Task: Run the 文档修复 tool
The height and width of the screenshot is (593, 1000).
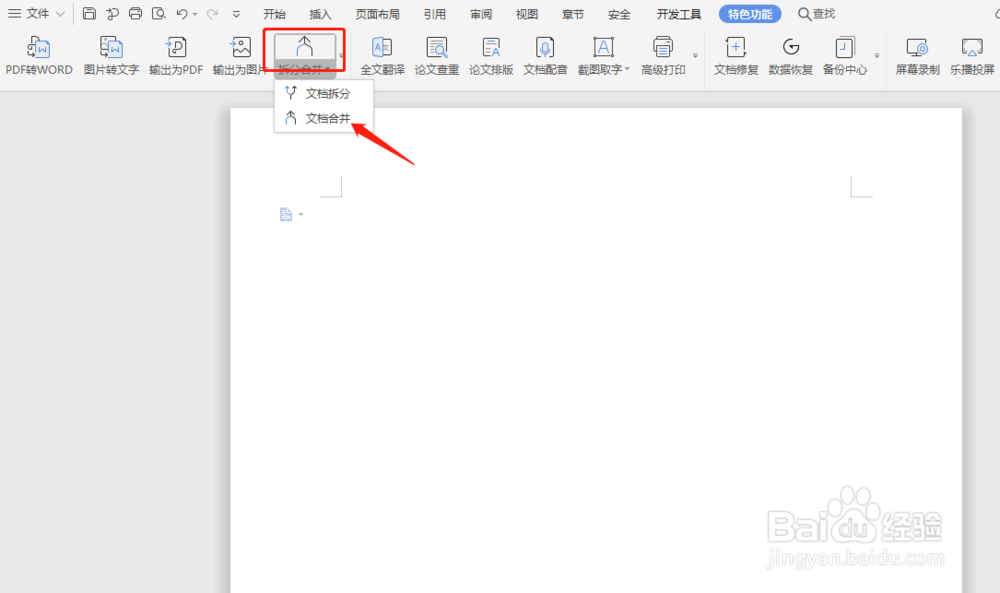Action: tap(736, 55)
